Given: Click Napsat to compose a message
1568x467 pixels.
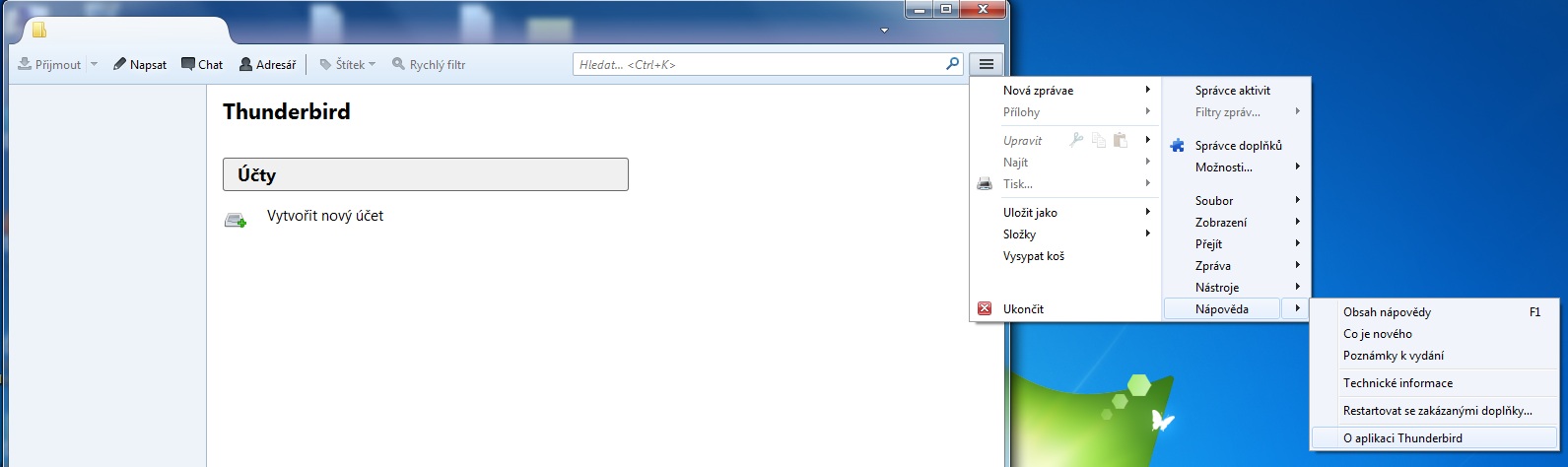Looking at the screenshot, I should click(x=139, y=64).
